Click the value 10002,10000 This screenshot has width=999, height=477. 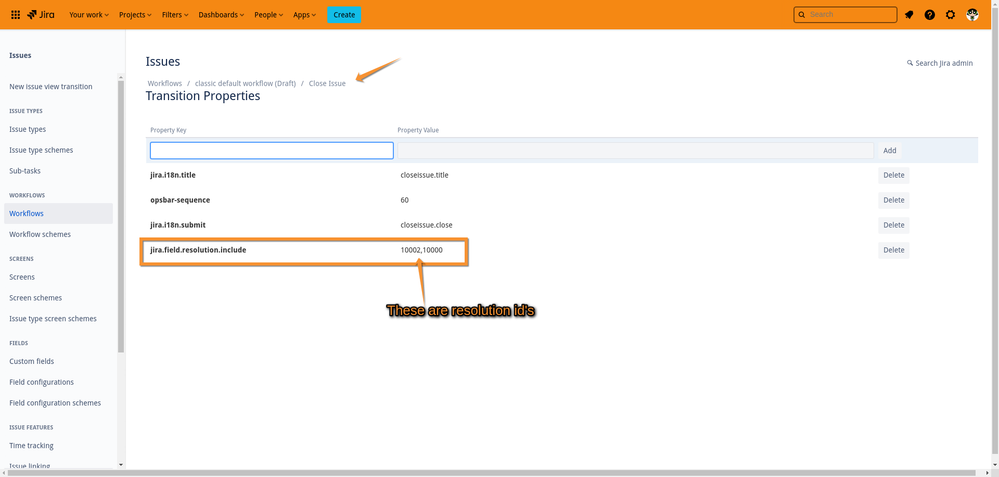[422, 250]
